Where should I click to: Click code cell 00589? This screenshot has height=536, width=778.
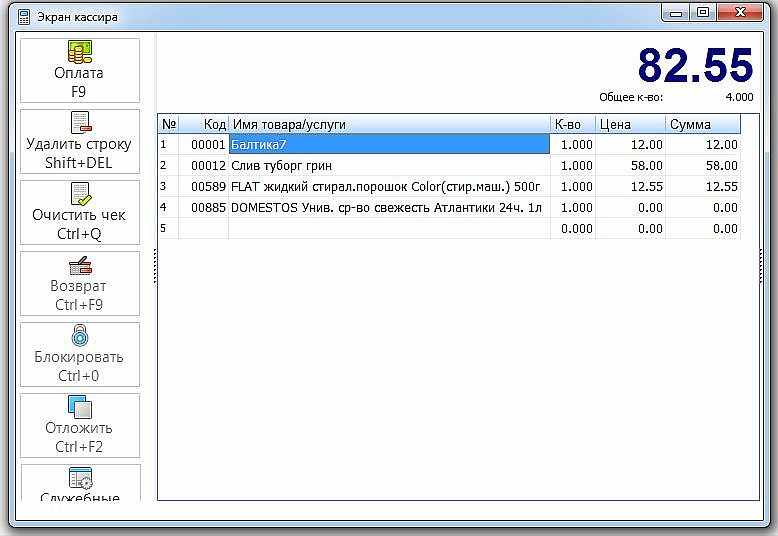pos(203,187)
